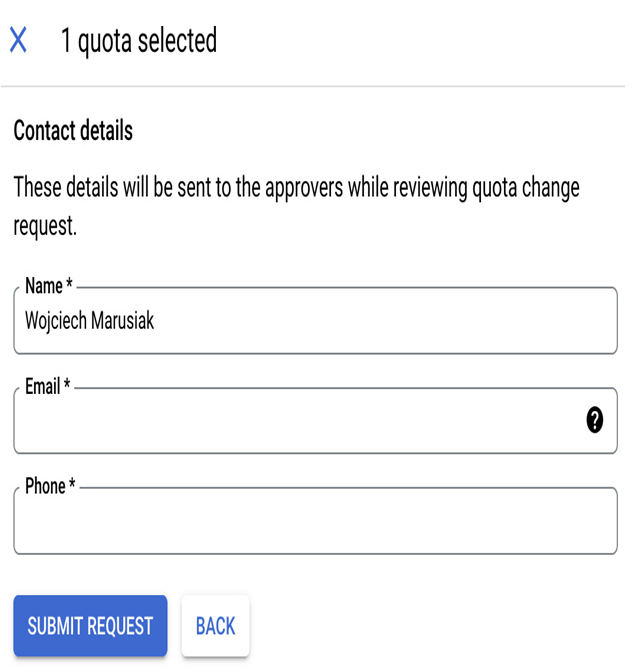
Task: Focus the Name input field
Action: click(x=315, y=320)
